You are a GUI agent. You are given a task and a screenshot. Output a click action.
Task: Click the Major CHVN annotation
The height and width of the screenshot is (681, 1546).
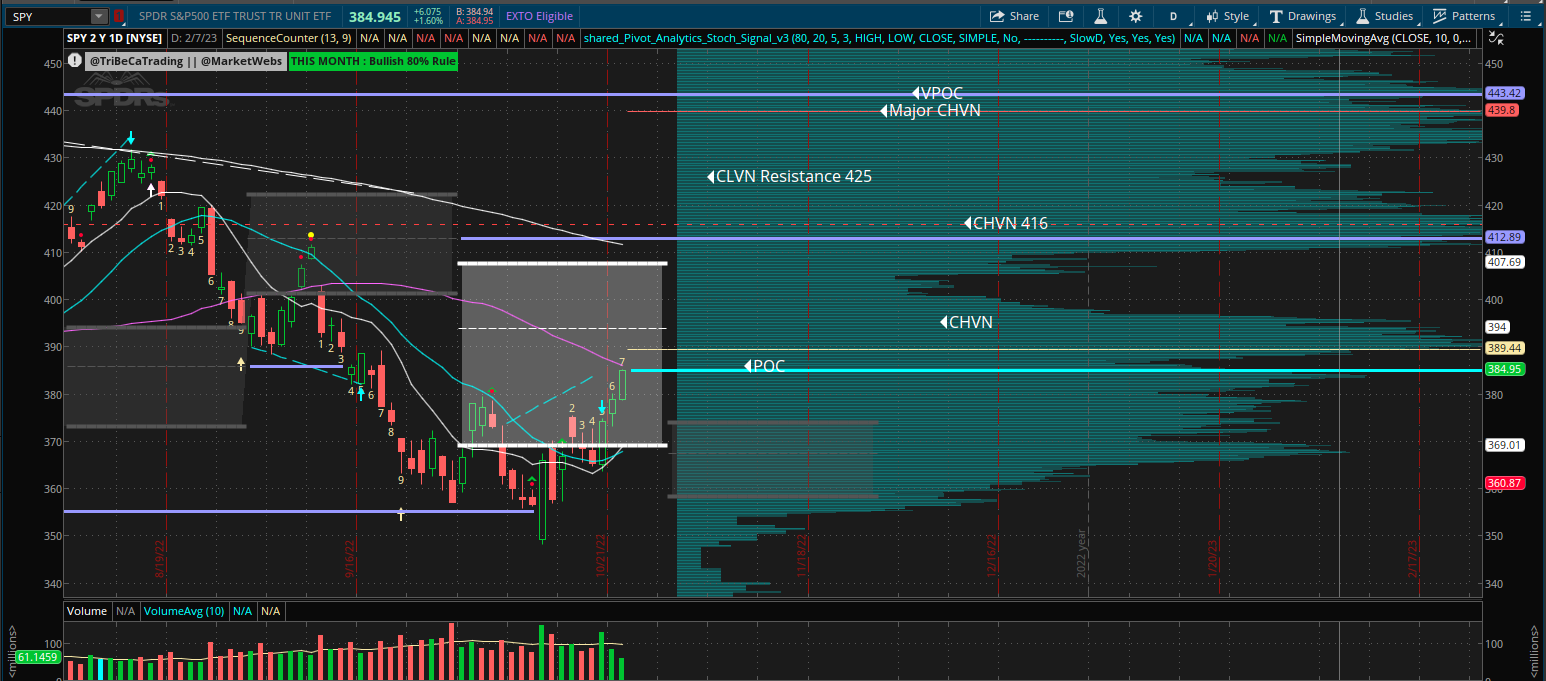[x=930, y=111]
